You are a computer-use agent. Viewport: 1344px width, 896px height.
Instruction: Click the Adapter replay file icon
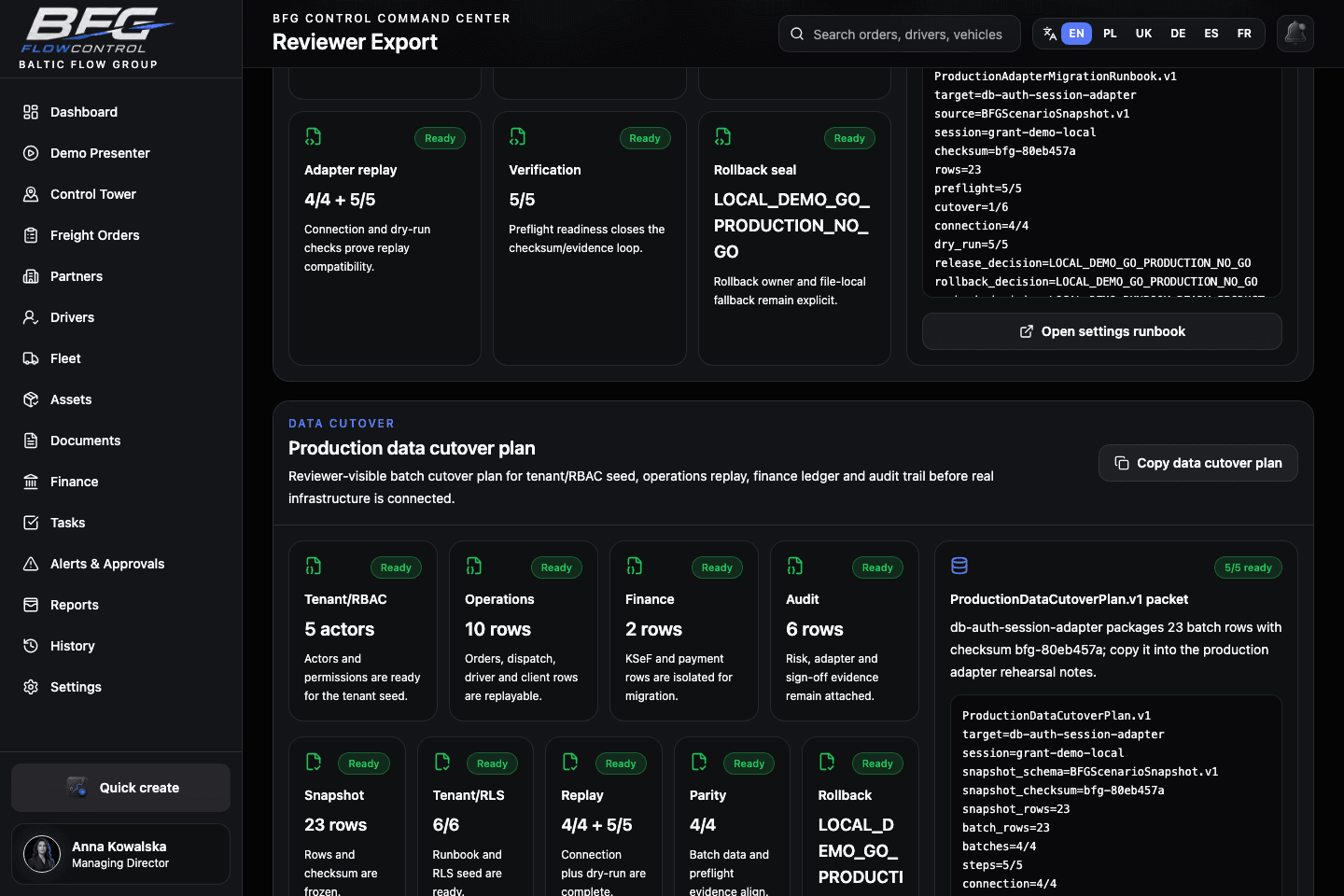pyautogui.click(x=314, y=137)
